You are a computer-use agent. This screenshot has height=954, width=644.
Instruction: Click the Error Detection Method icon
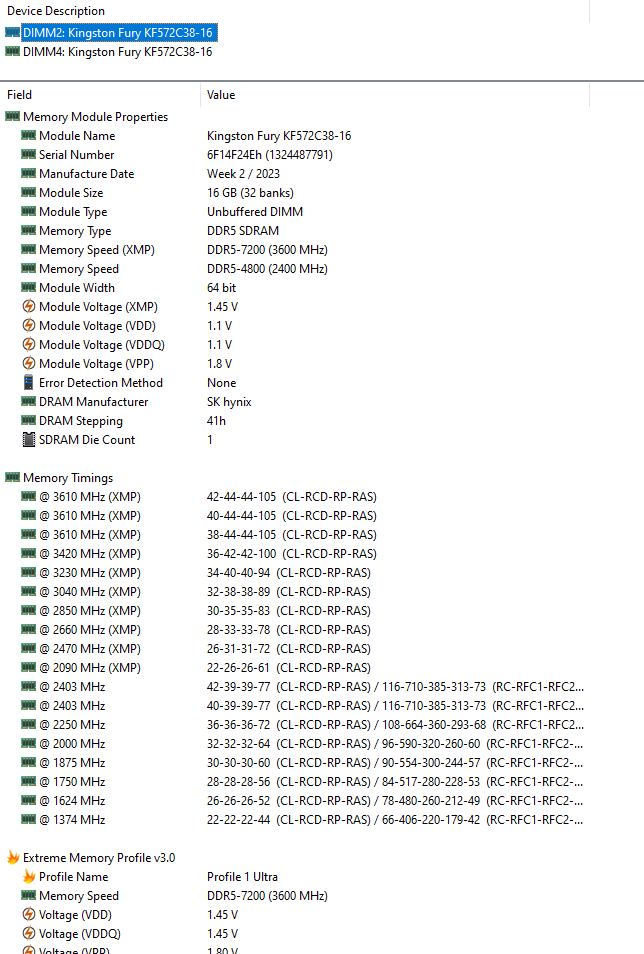[29, 382]
